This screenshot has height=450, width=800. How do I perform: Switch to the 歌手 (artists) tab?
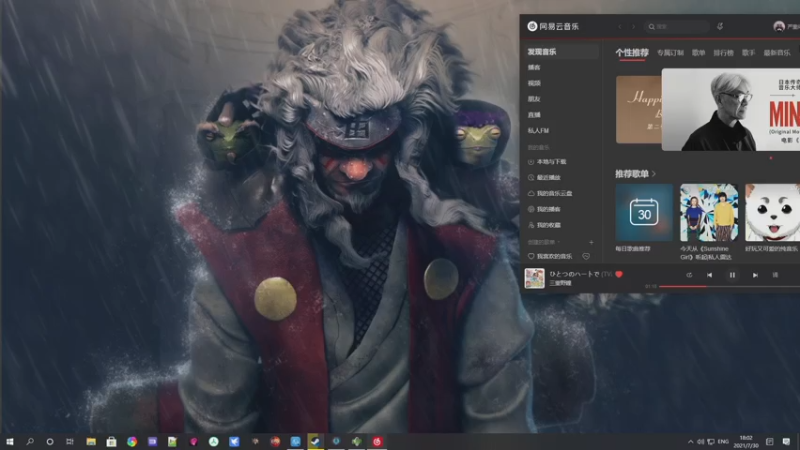748,53
